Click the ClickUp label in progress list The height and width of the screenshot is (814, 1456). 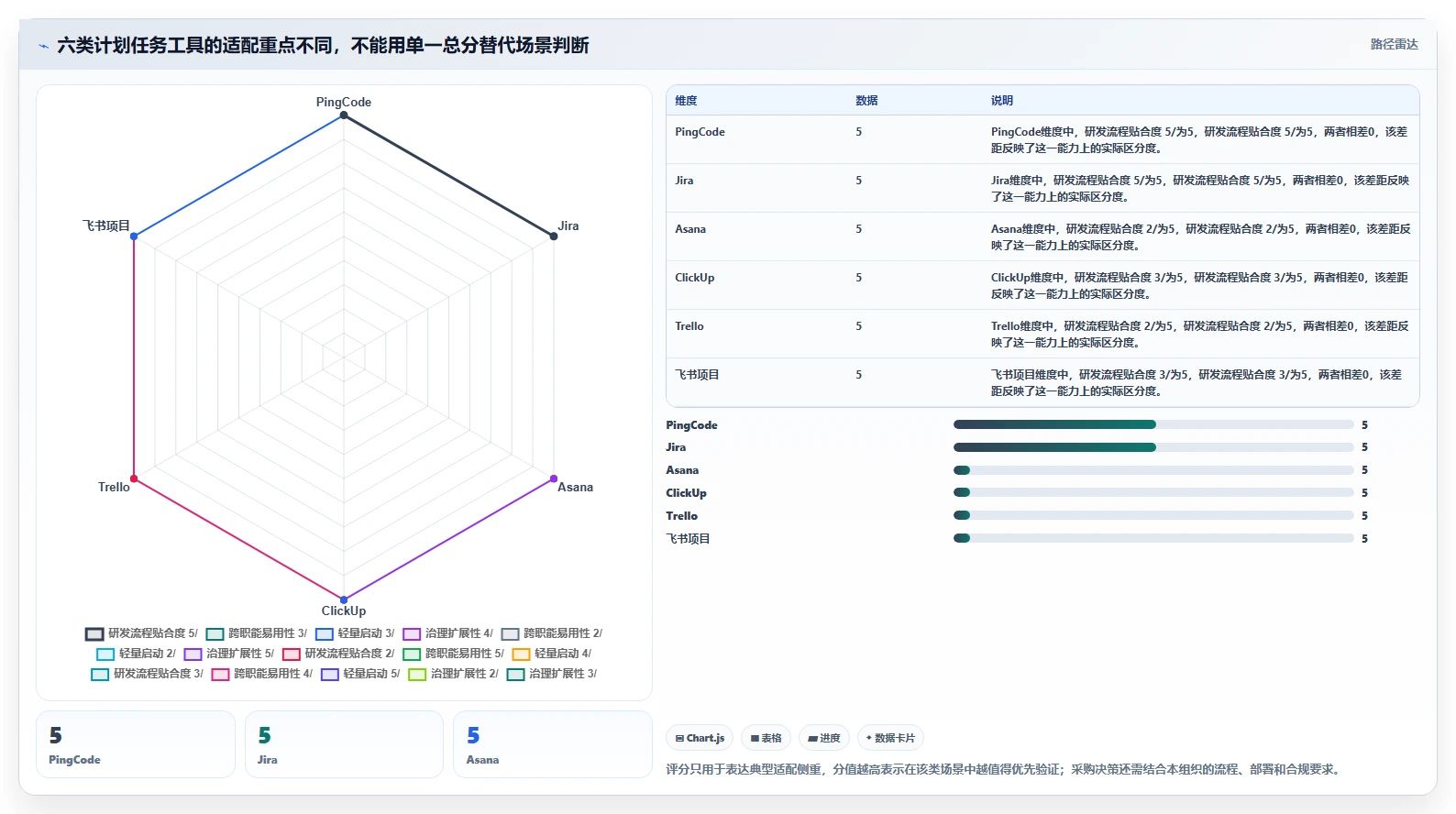(x=686, y=493)
